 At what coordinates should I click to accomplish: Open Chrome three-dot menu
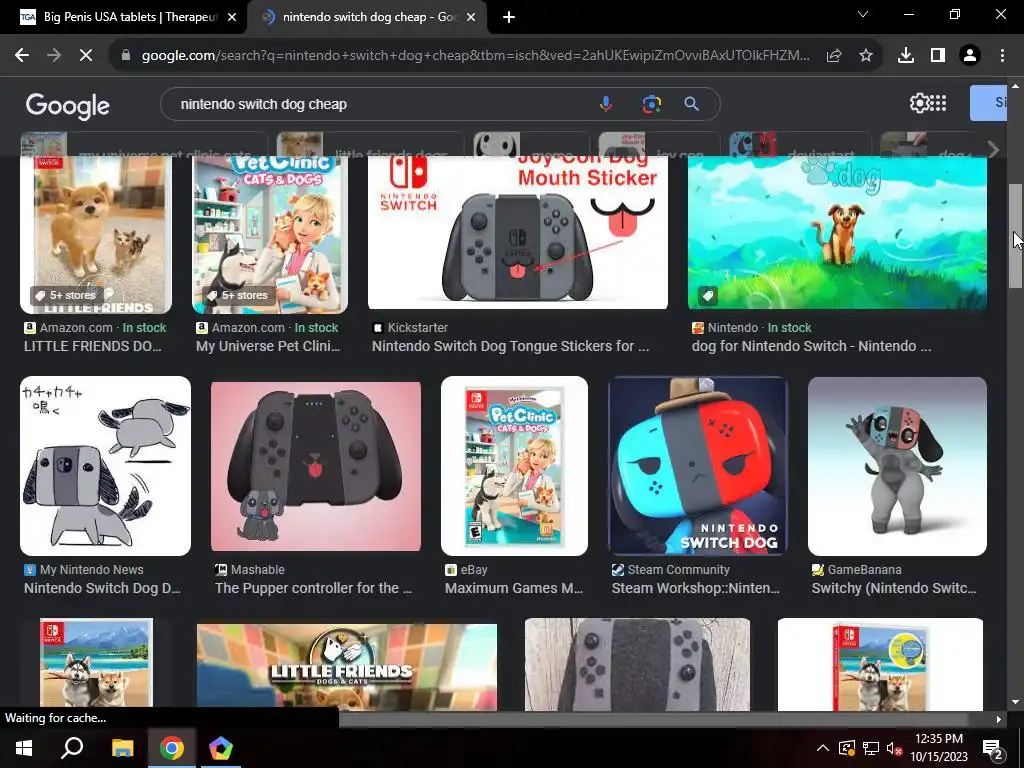pos(1002,56)
